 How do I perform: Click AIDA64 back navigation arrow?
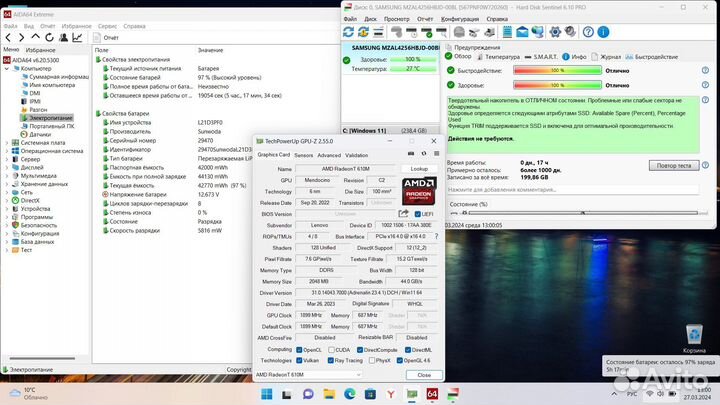8,37
